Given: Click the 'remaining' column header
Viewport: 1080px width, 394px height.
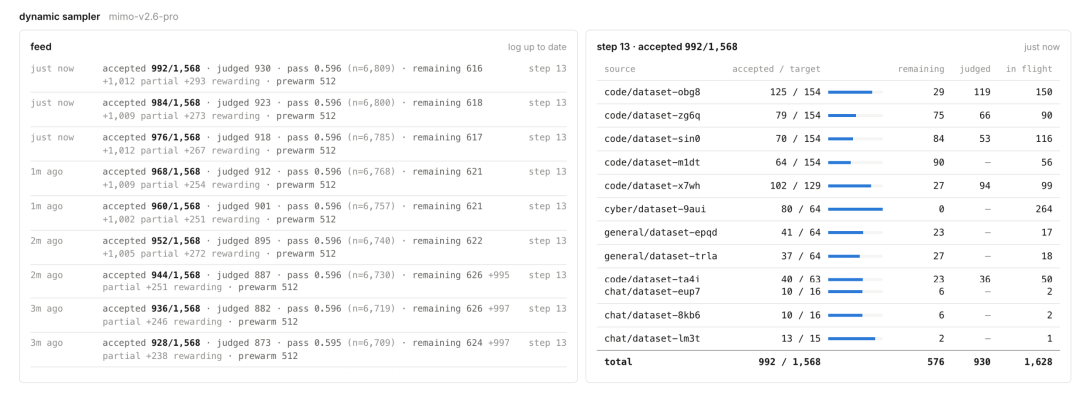Looking at the screenshot, I should (x=921, y=69).
